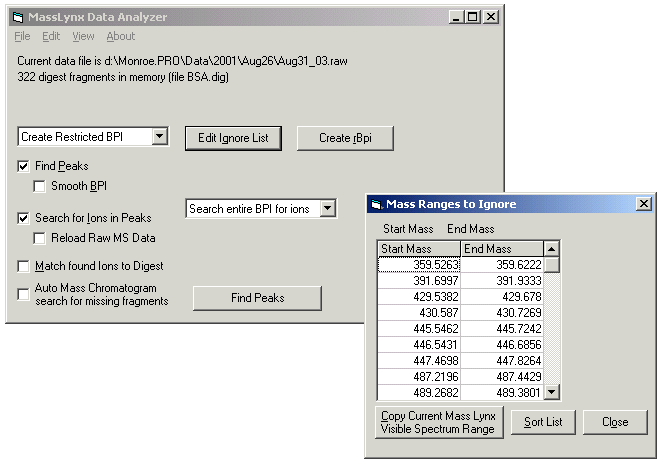Viewport: 661px width, 461px height.
Task: Enable Match found Ions to Digest checkbox
Action: [23, 266]
